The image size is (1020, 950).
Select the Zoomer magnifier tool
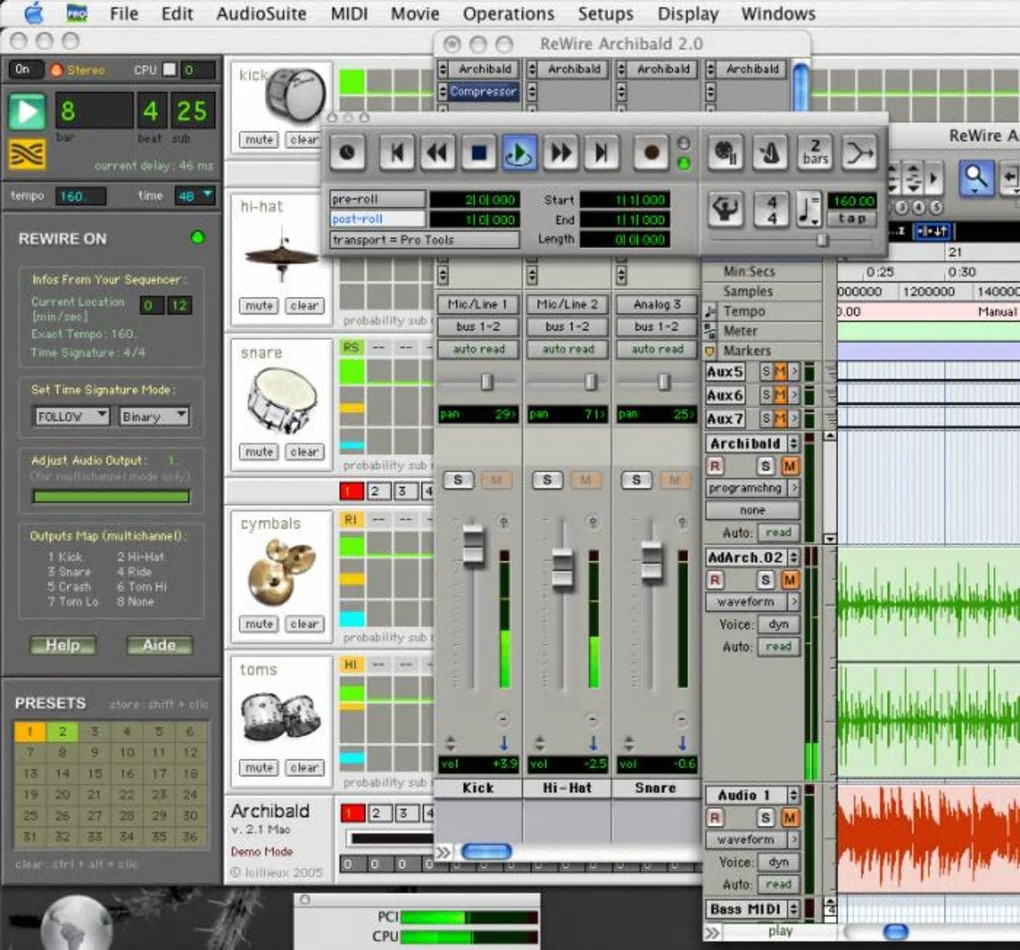(976, 178)
